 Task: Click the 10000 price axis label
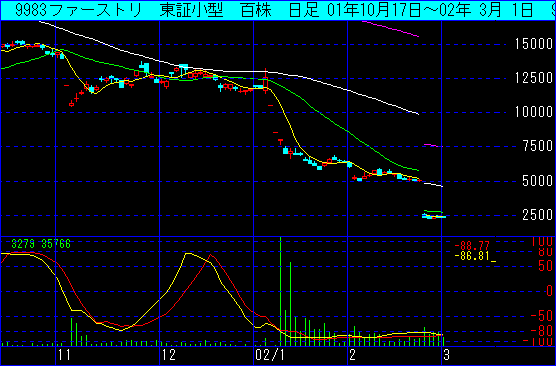coord(534,112)
